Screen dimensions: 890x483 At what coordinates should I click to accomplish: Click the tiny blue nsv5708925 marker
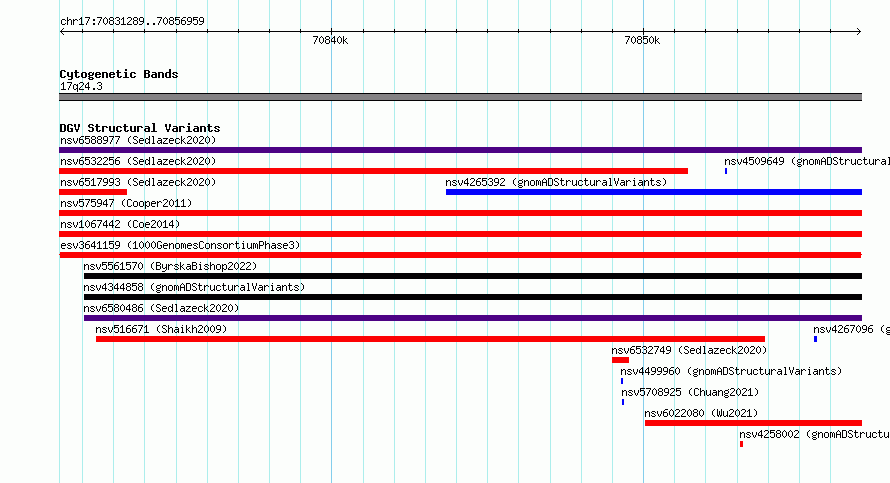tap(623, 402)
